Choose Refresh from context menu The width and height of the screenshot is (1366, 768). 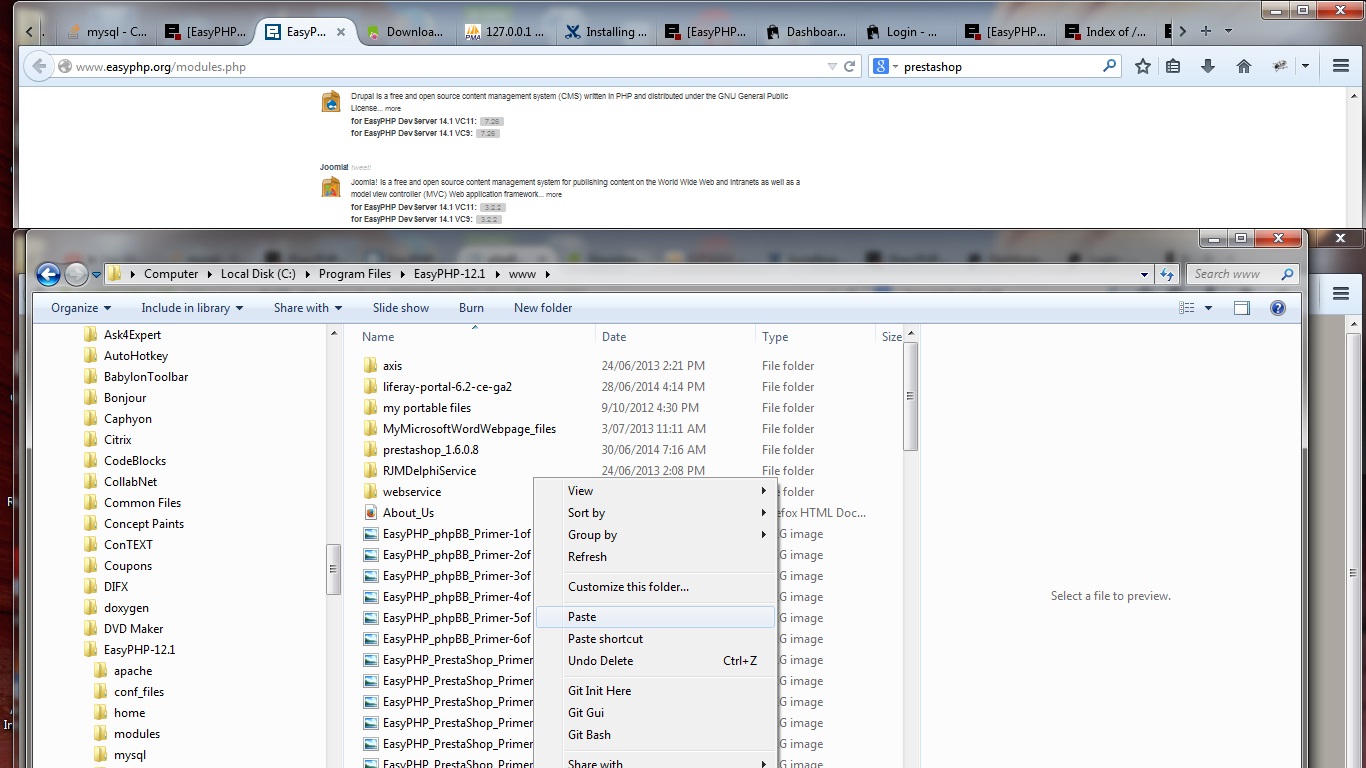656,557
